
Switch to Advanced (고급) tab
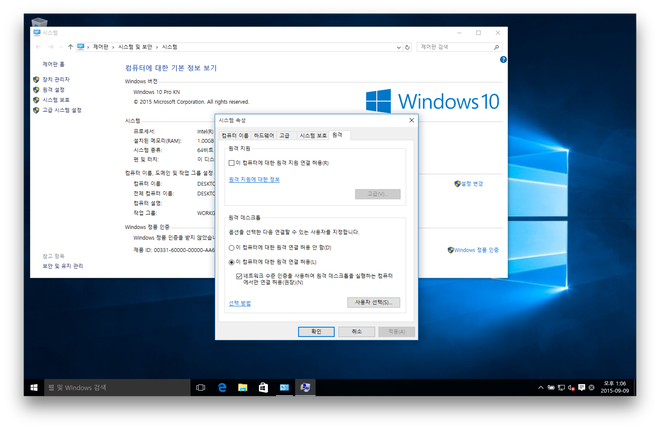pyautogui.click(x=285, y=135)
